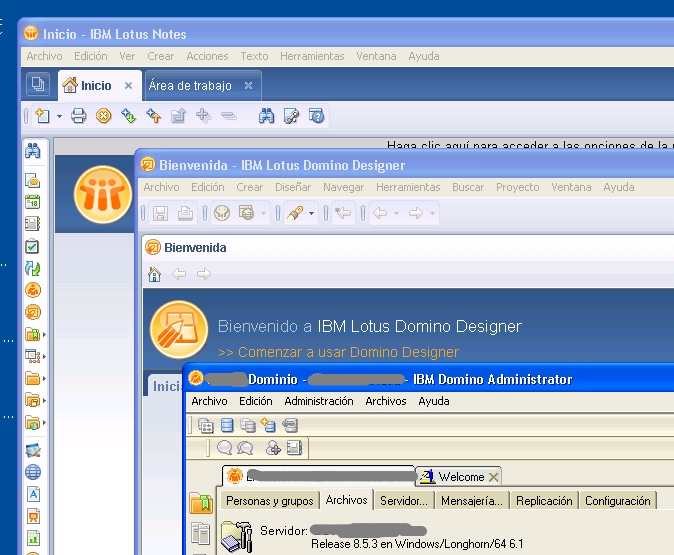Viewport: 674px width, 555px height.
Task: Open Mail icon in Notes left sidebar
Action: [x=33, y=181]
